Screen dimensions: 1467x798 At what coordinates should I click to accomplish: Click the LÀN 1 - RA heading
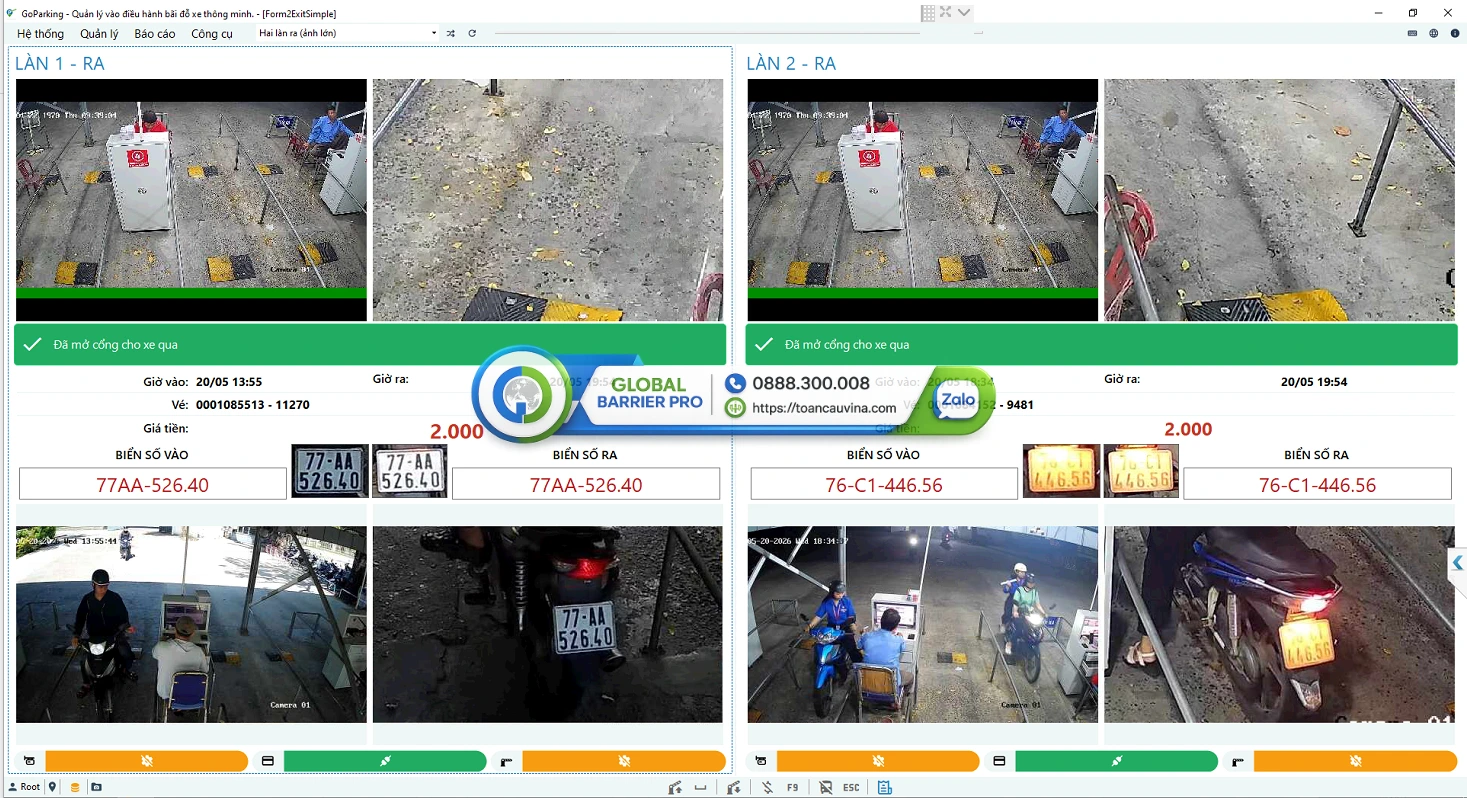pyautogui.click(x=60, y=63)
